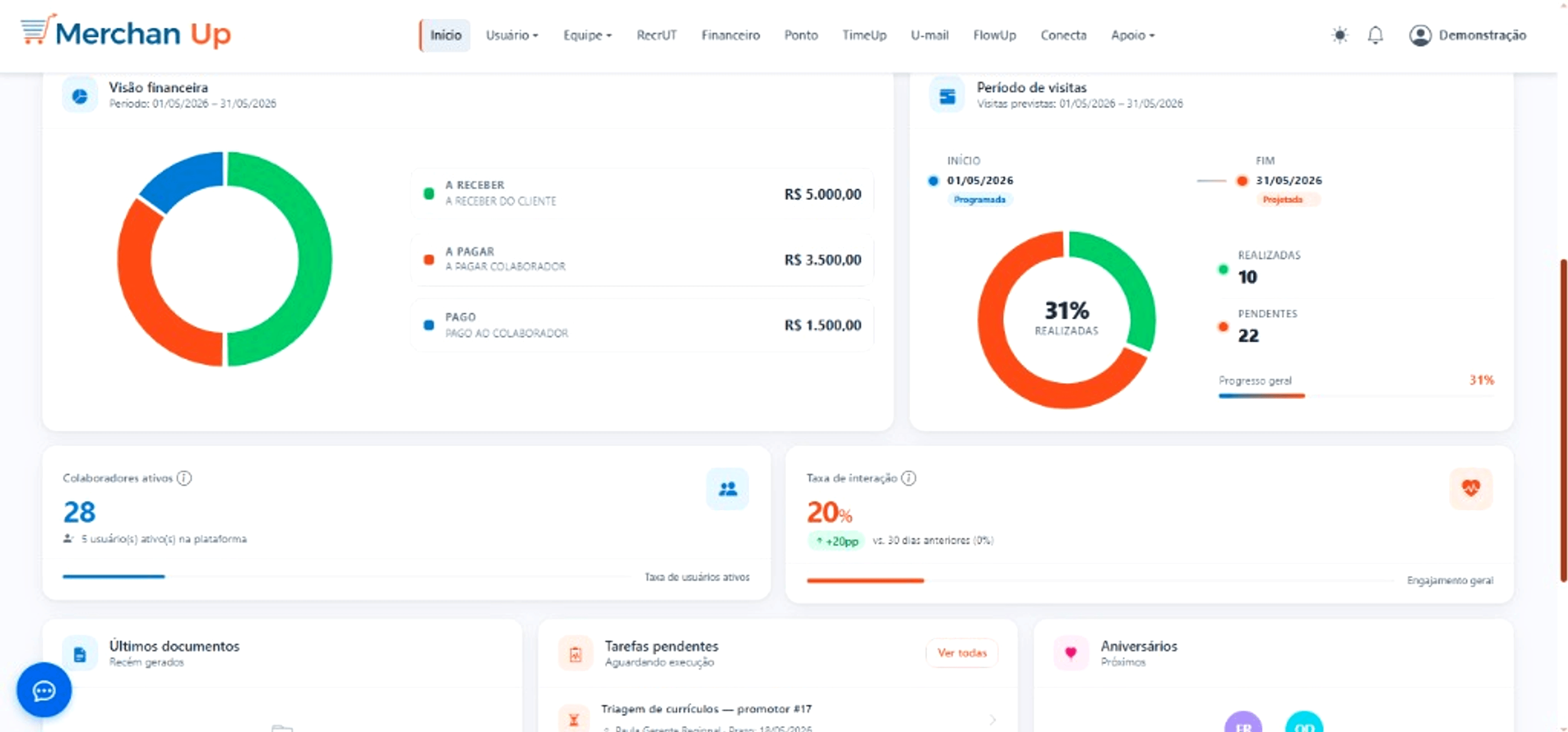
Task: Open the Demonstração user profile avatar
Action: coord(1420,35)
